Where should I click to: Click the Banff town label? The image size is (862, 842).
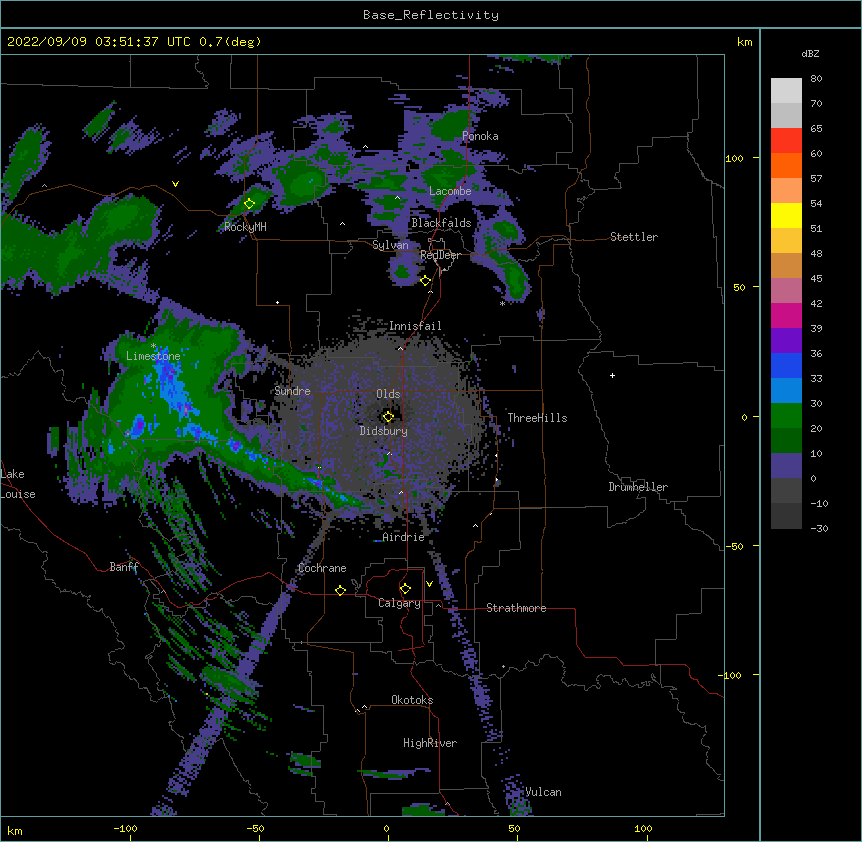124,567
